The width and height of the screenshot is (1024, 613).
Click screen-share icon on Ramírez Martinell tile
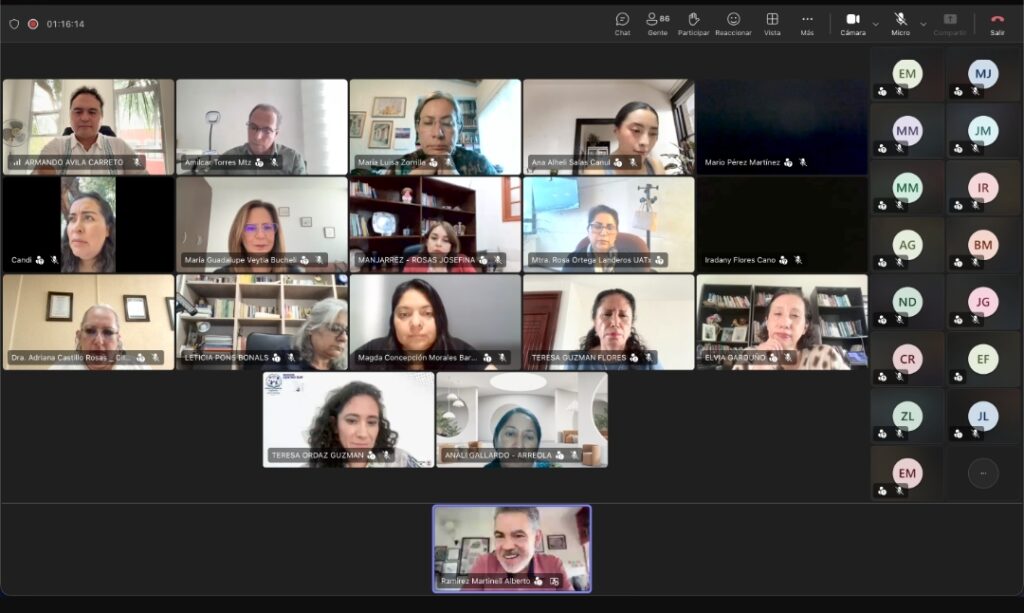coord(554,581)
